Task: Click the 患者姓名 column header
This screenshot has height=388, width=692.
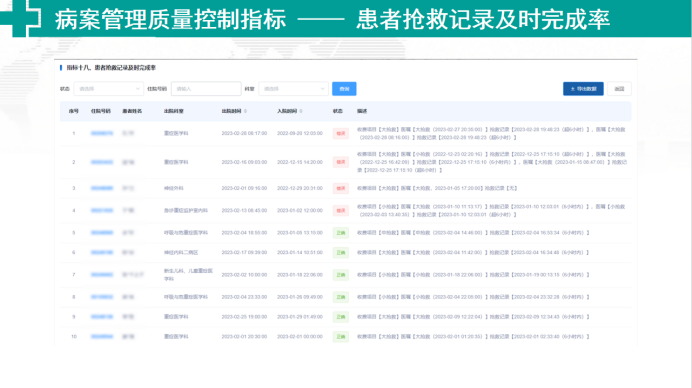Action: point(132,111)
